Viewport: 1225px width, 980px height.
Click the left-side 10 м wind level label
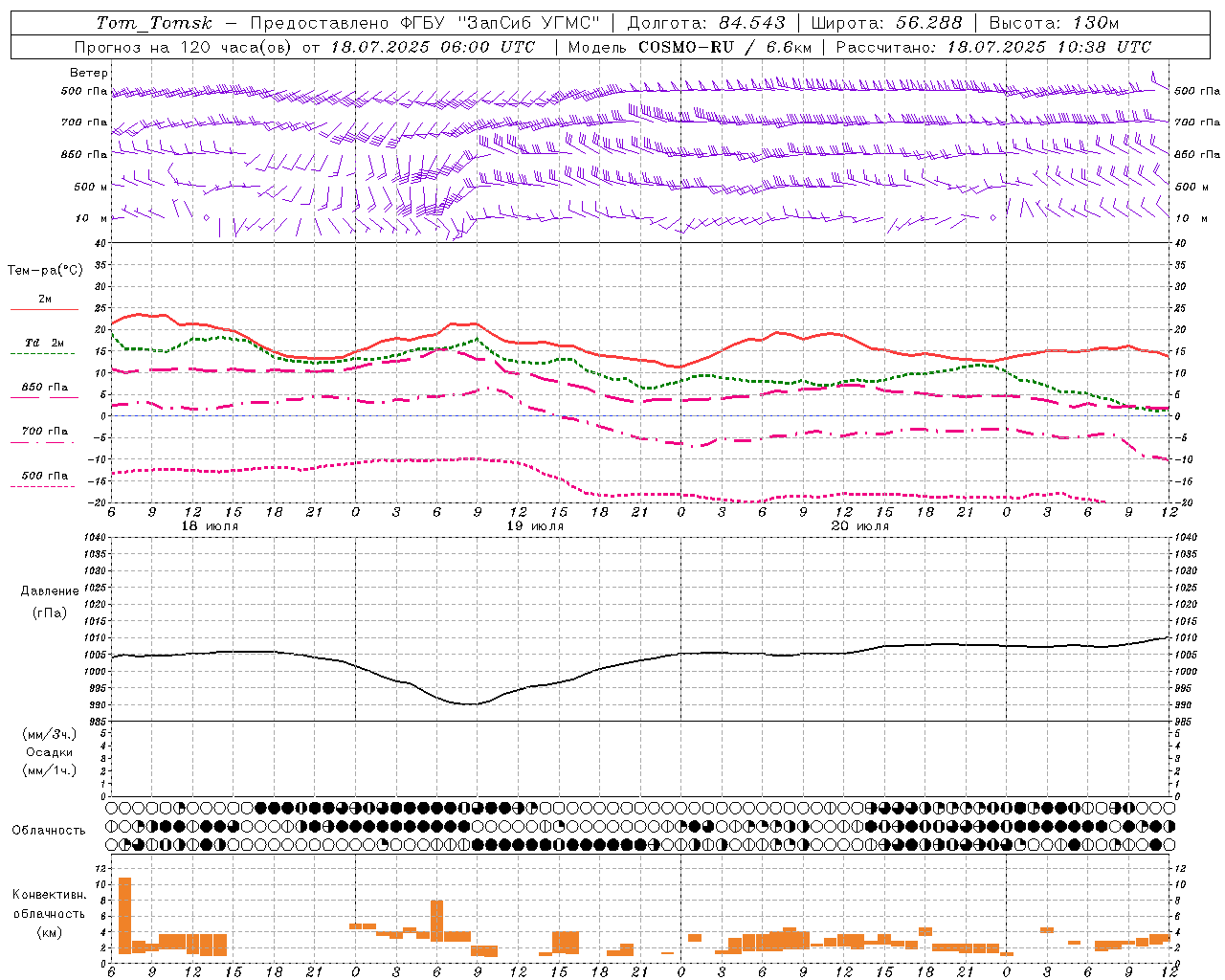(x=91, y=218)
